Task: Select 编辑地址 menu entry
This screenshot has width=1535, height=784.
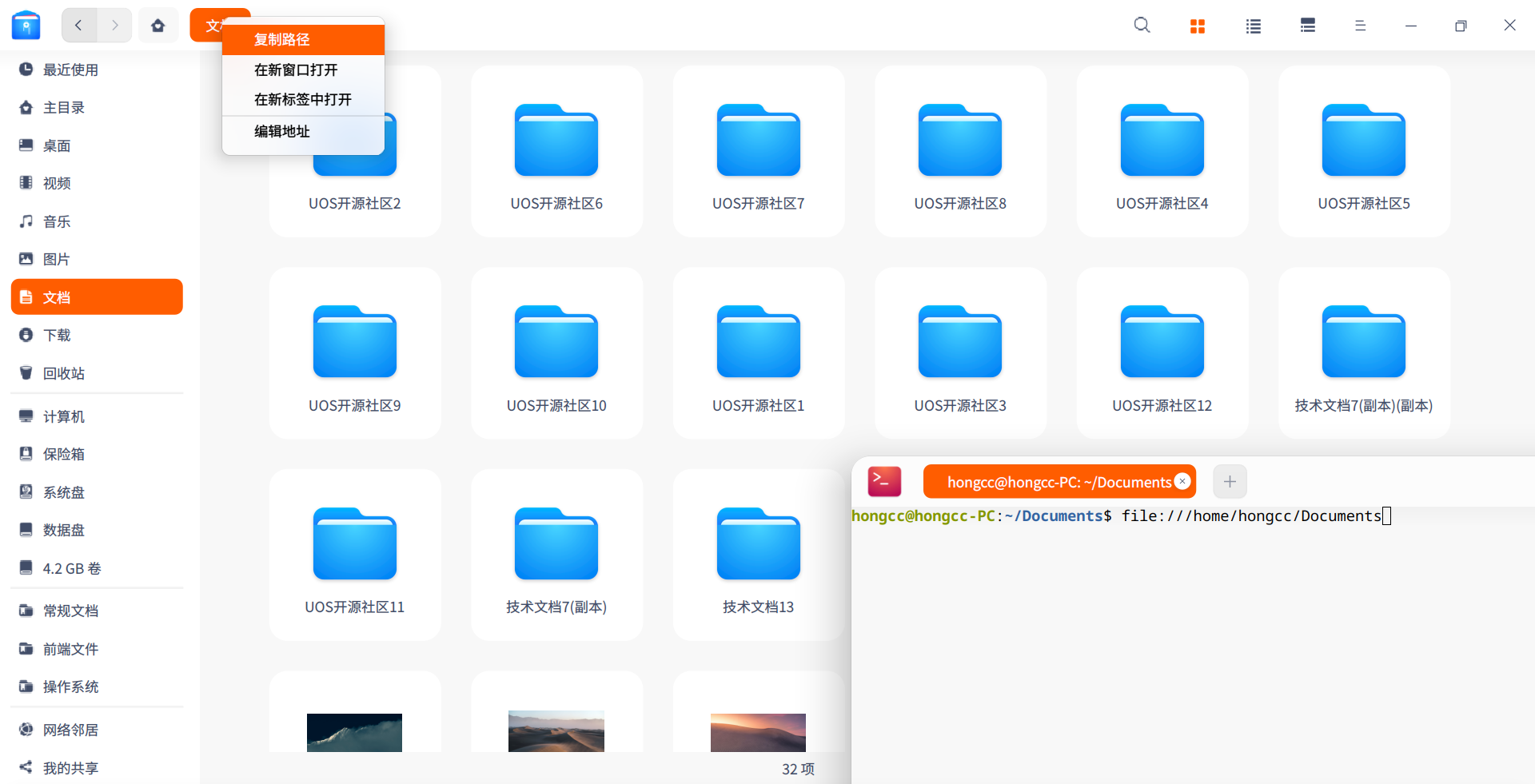Action: 303,131
